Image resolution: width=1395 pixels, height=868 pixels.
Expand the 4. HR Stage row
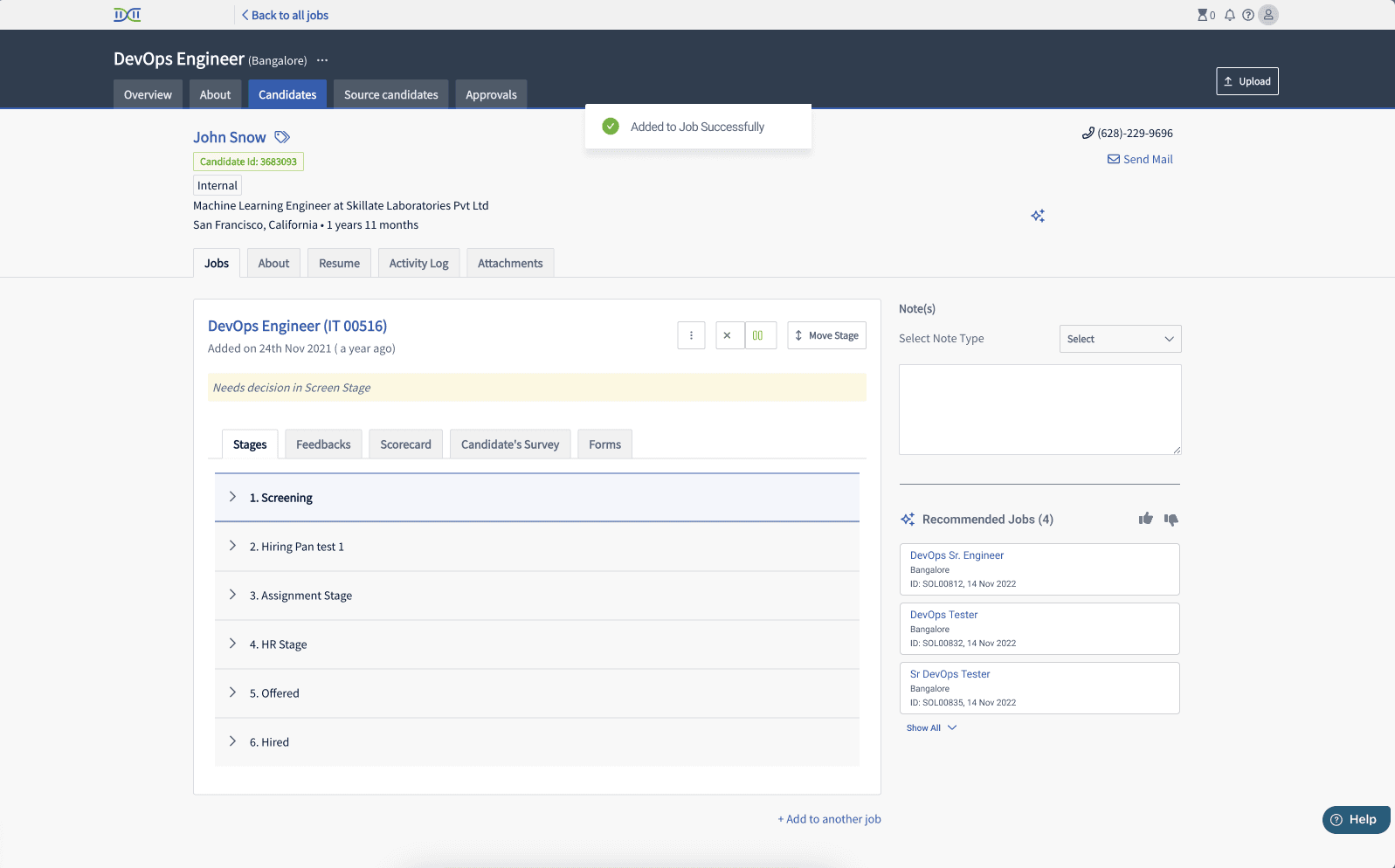tap(537, 644)
